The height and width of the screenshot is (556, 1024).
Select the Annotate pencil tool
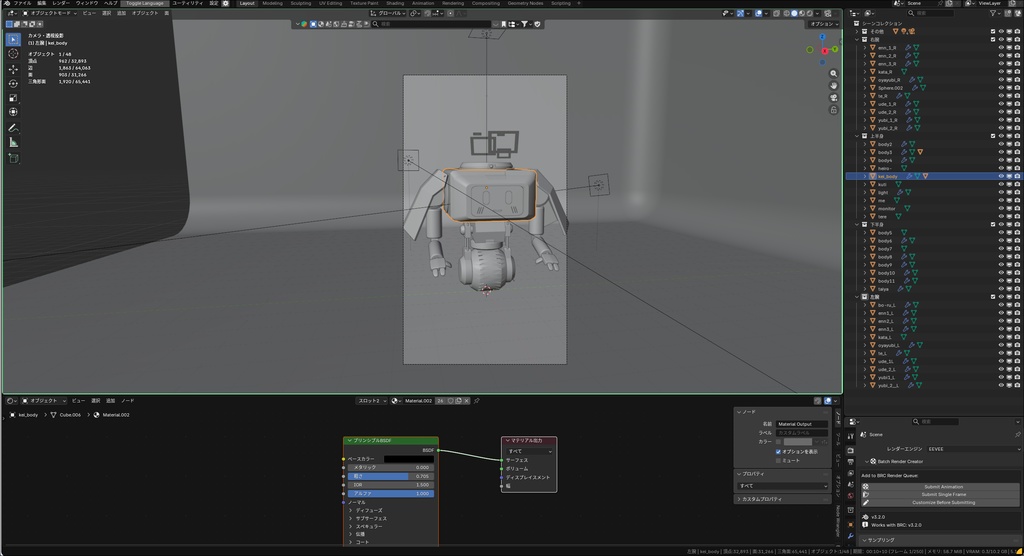13,128
